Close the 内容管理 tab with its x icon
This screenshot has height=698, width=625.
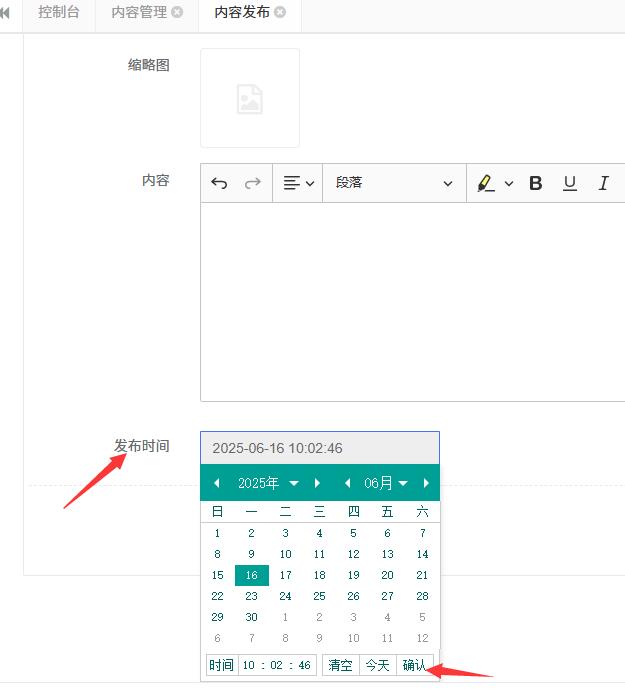[x=177, y=12]
